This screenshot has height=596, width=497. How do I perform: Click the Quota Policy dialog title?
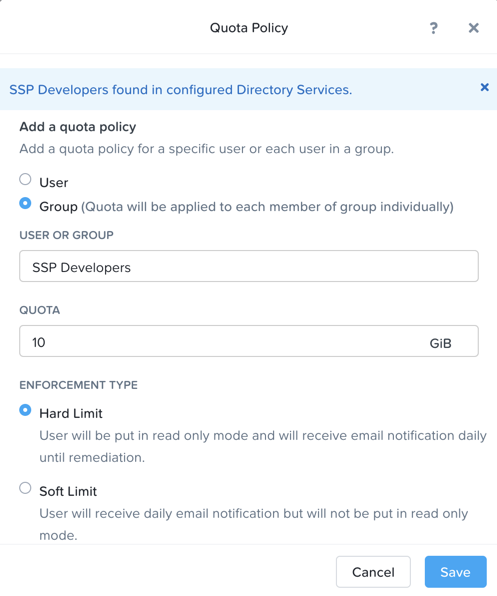pyautogui.click(x=249, y=28)
